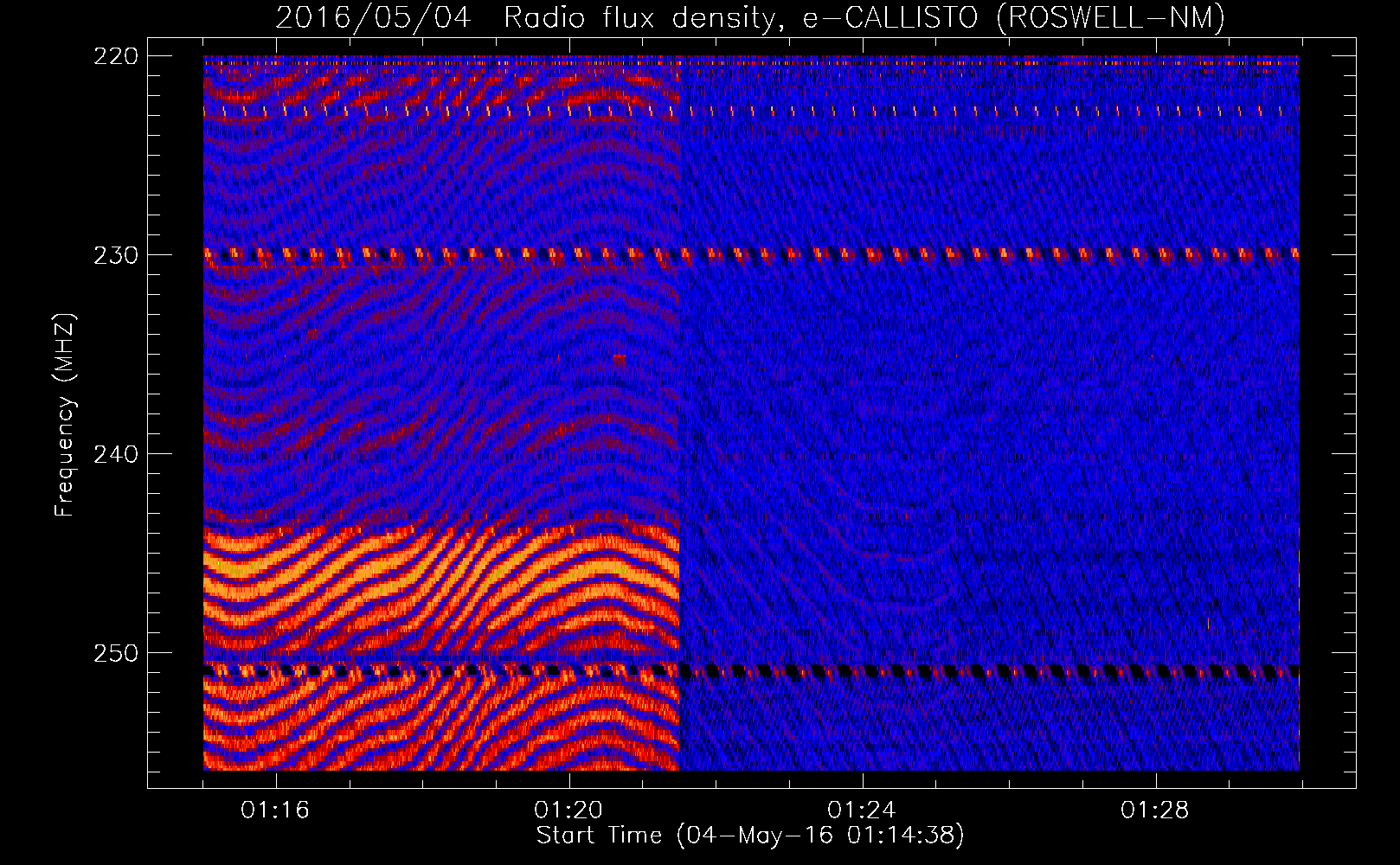The height and width of the screenshot is (865, 1400).
Task: Click the 01:24 time tick label
Action: (862, 810)
